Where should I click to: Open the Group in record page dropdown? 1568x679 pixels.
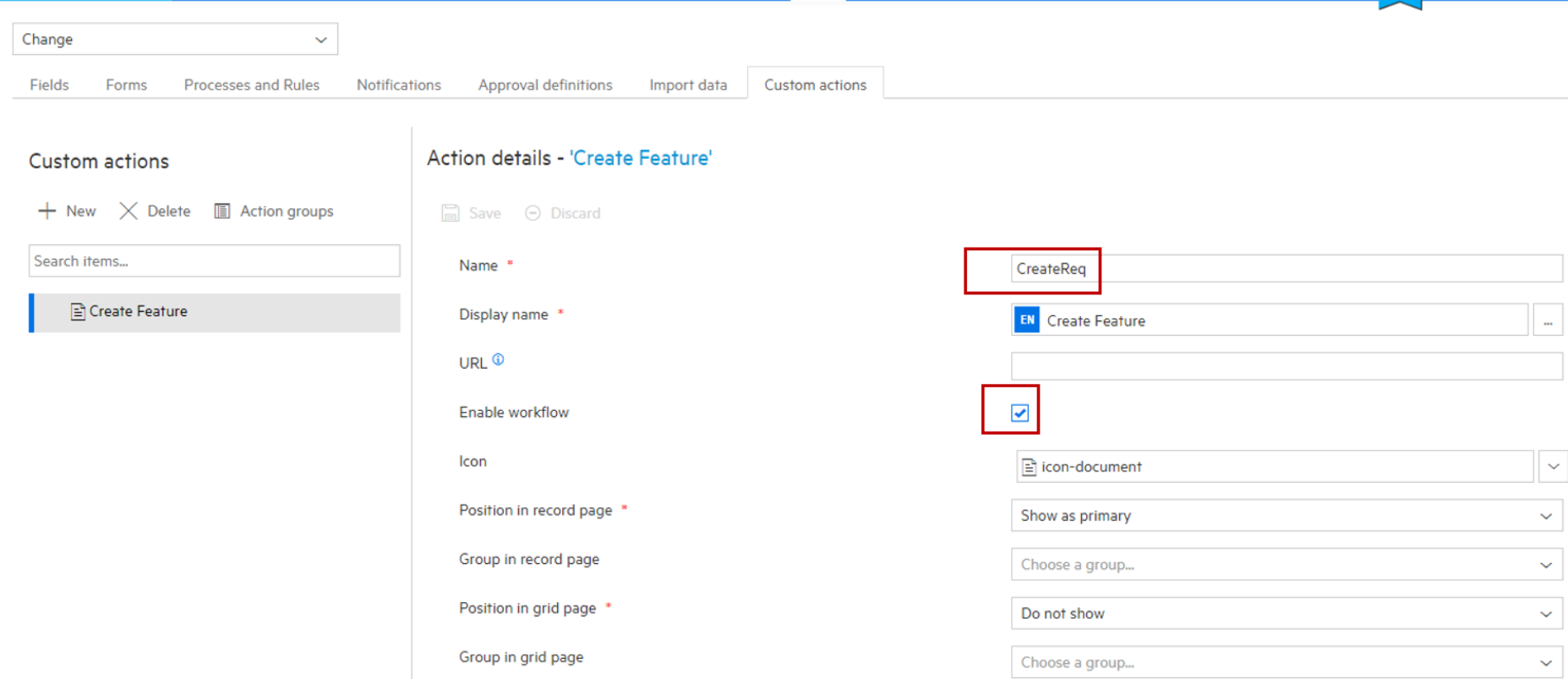[x=1287, y=564]
